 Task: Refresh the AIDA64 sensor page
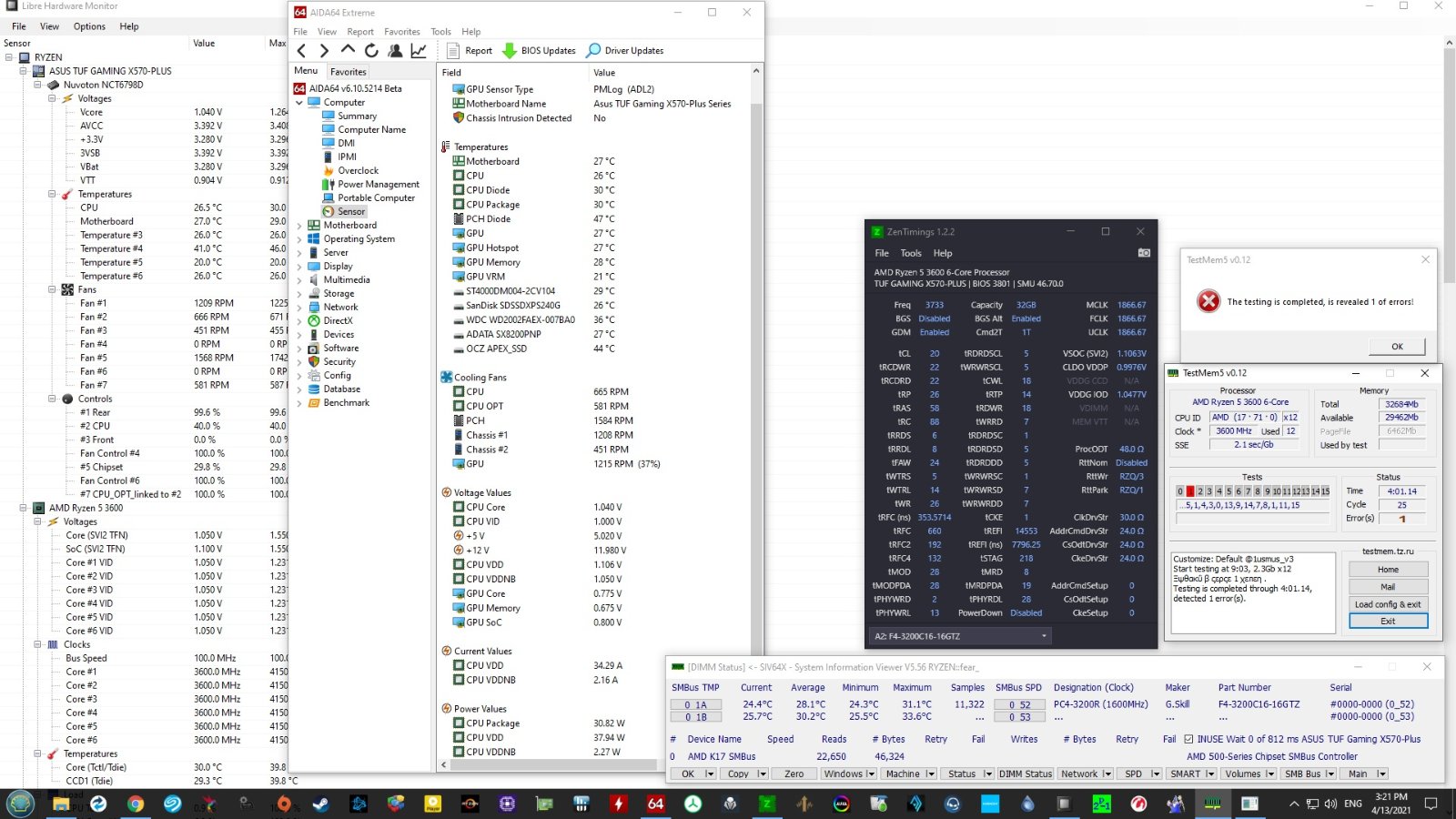click(x=371, y=51)
